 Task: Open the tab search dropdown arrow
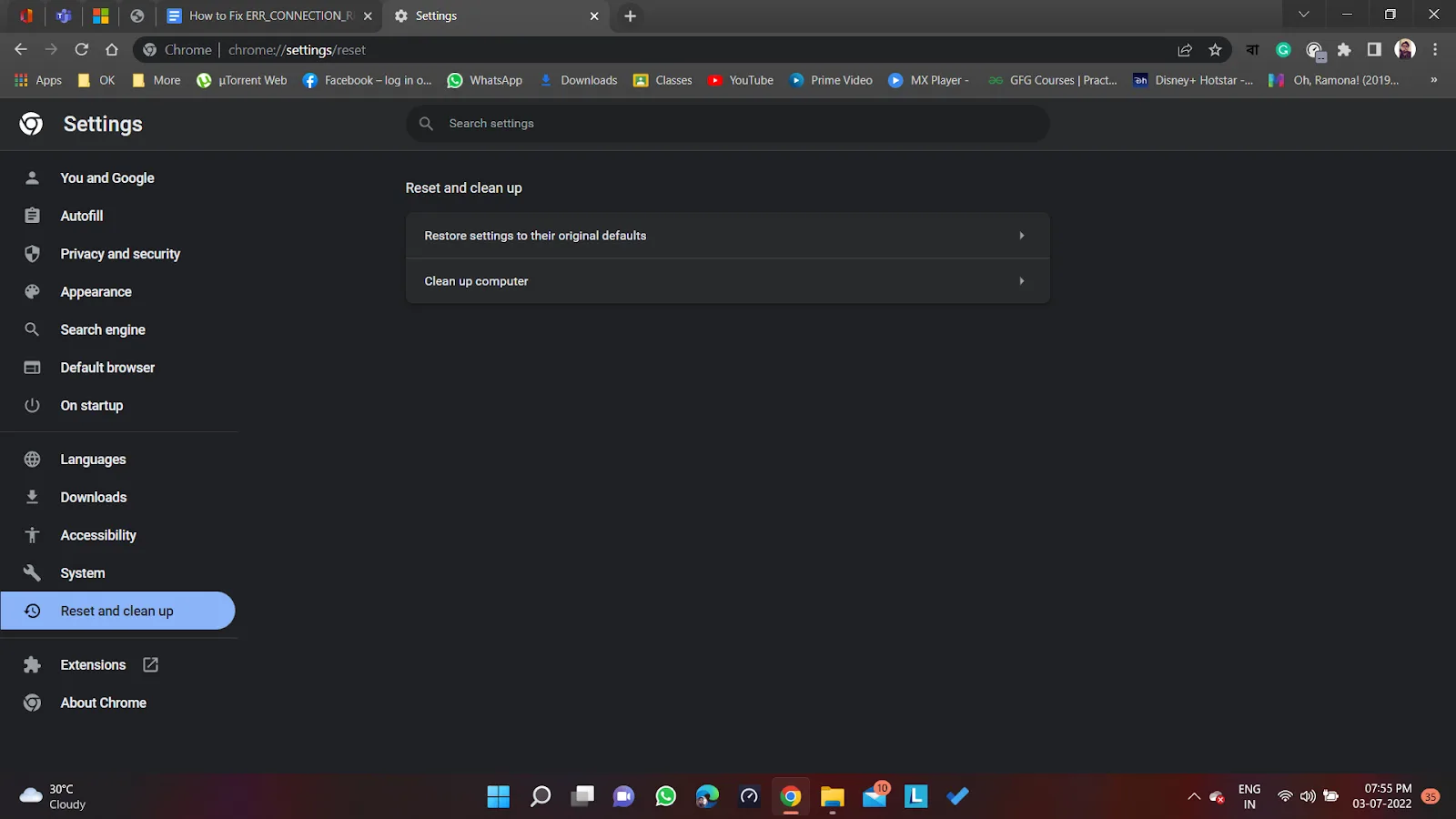click(x=1303, y=15)
